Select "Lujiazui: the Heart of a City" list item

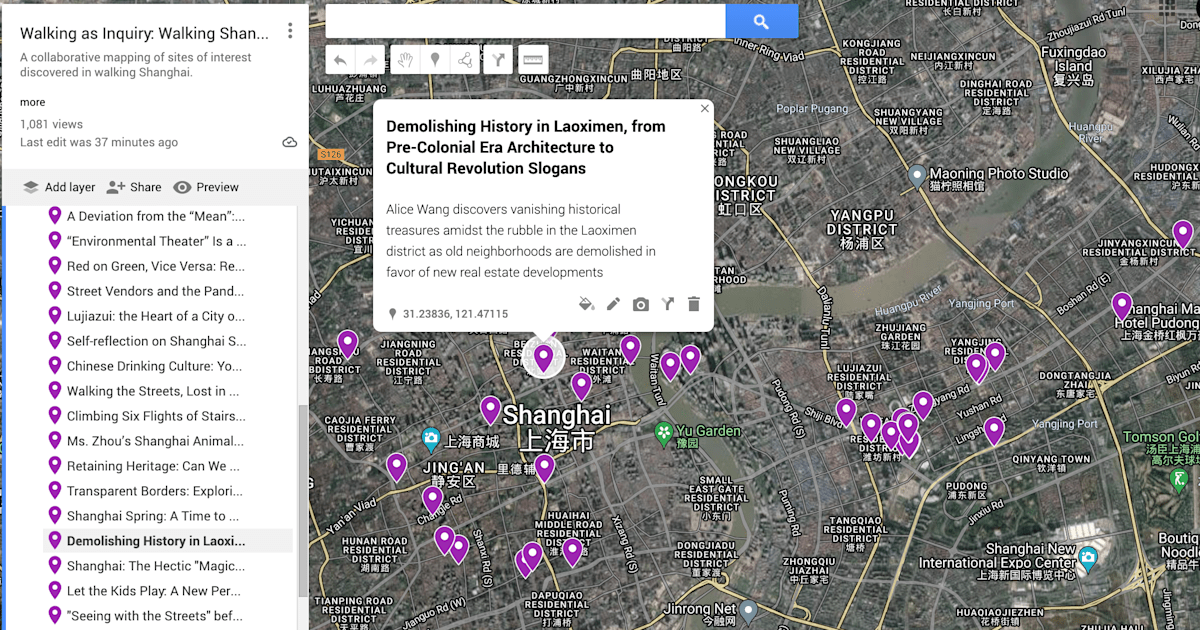[x=155, y=316]
